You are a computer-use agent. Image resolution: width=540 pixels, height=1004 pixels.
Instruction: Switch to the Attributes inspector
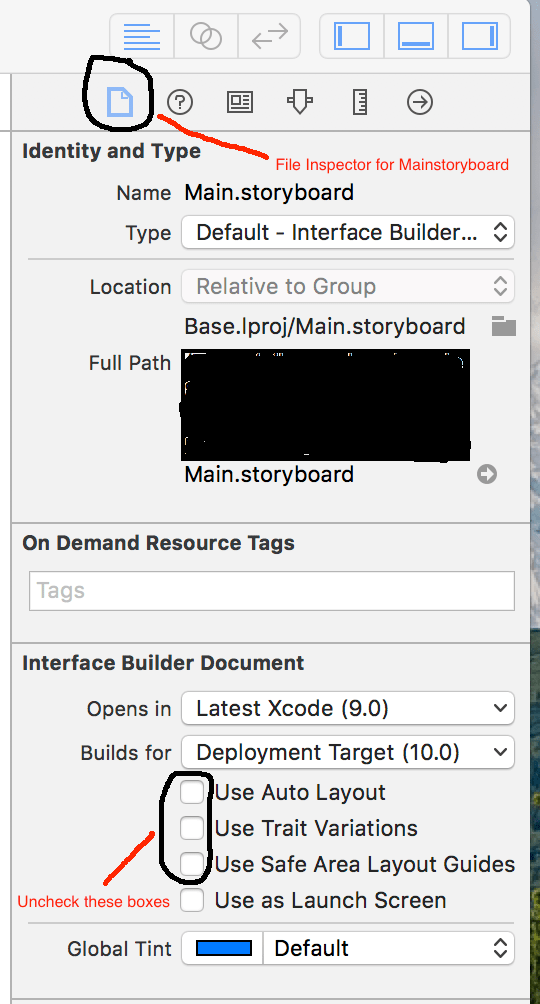point(299,102)
